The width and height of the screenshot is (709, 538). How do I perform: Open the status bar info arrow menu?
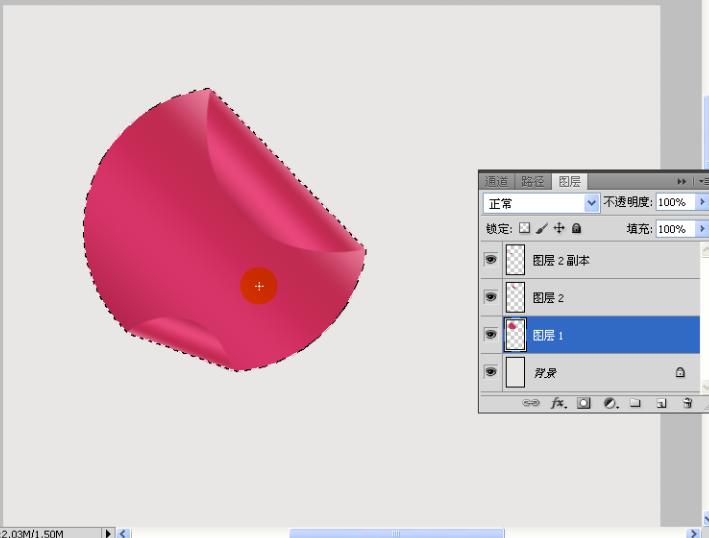[x=108, y=533]
